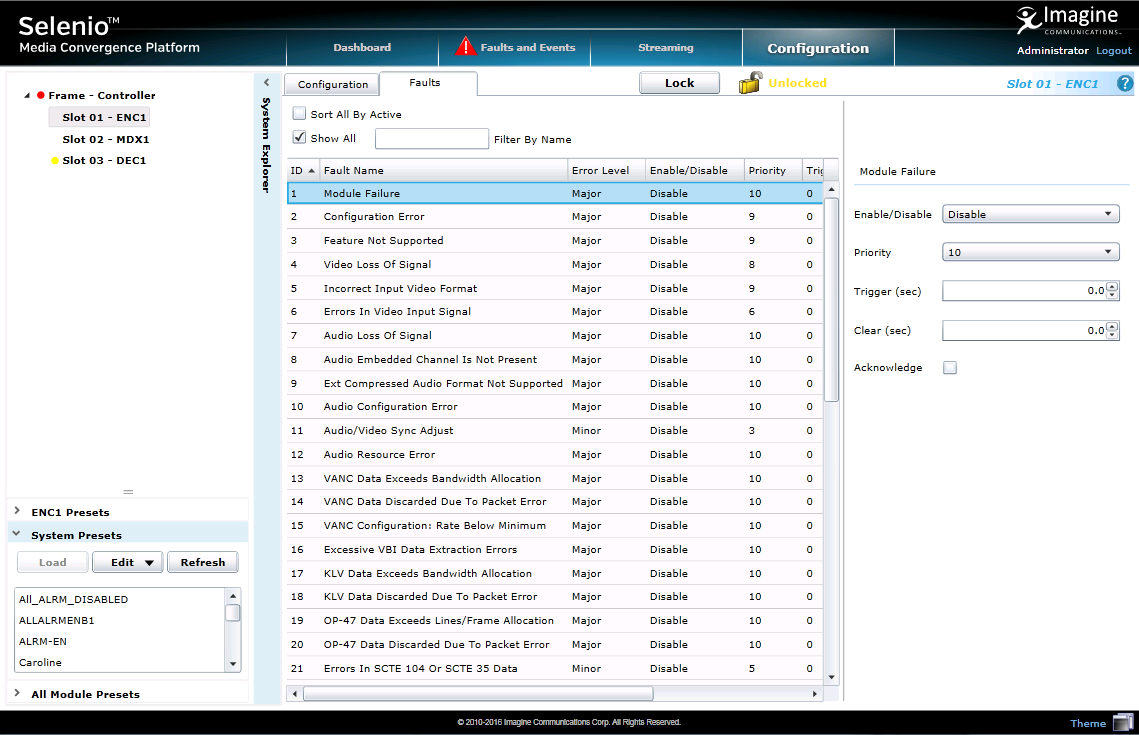The height and width of the screenshot is (735, 1139).
Task: Collapse the Frame - Controller tree node
Action: tap(28, 95)
